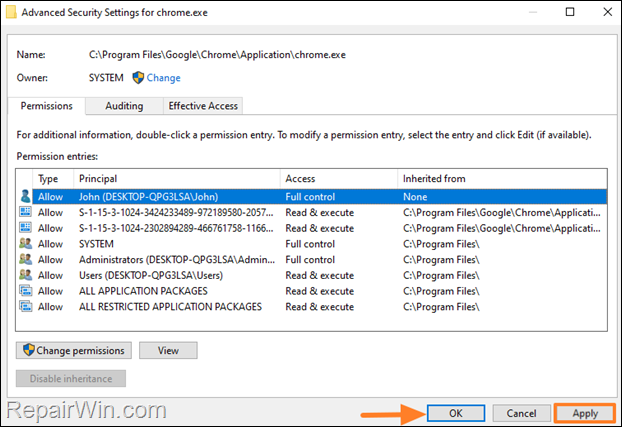The width and height of the screenshot is (622, 427).
Task: Click the Change link to change the owner
Action: pos(163,78)
